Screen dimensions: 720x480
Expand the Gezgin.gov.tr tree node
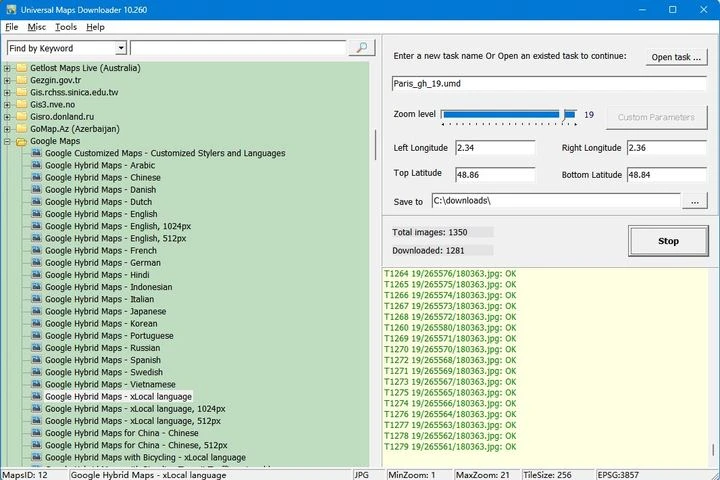[7, 80]
